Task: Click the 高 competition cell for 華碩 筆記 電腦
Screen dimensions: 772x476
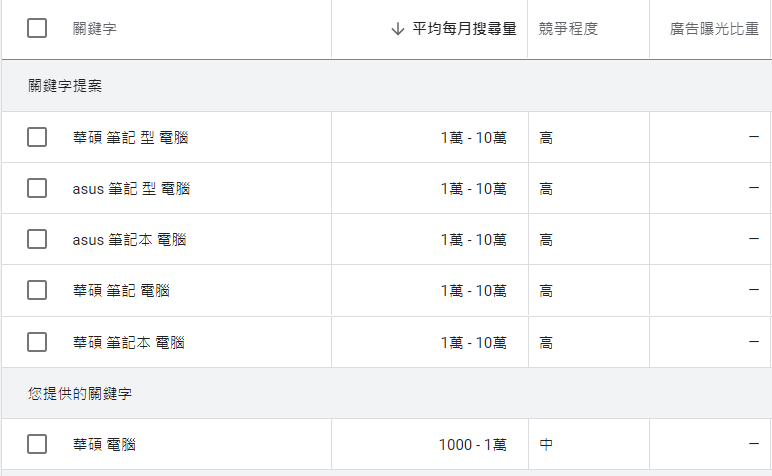Action: (x=546, y=290)
